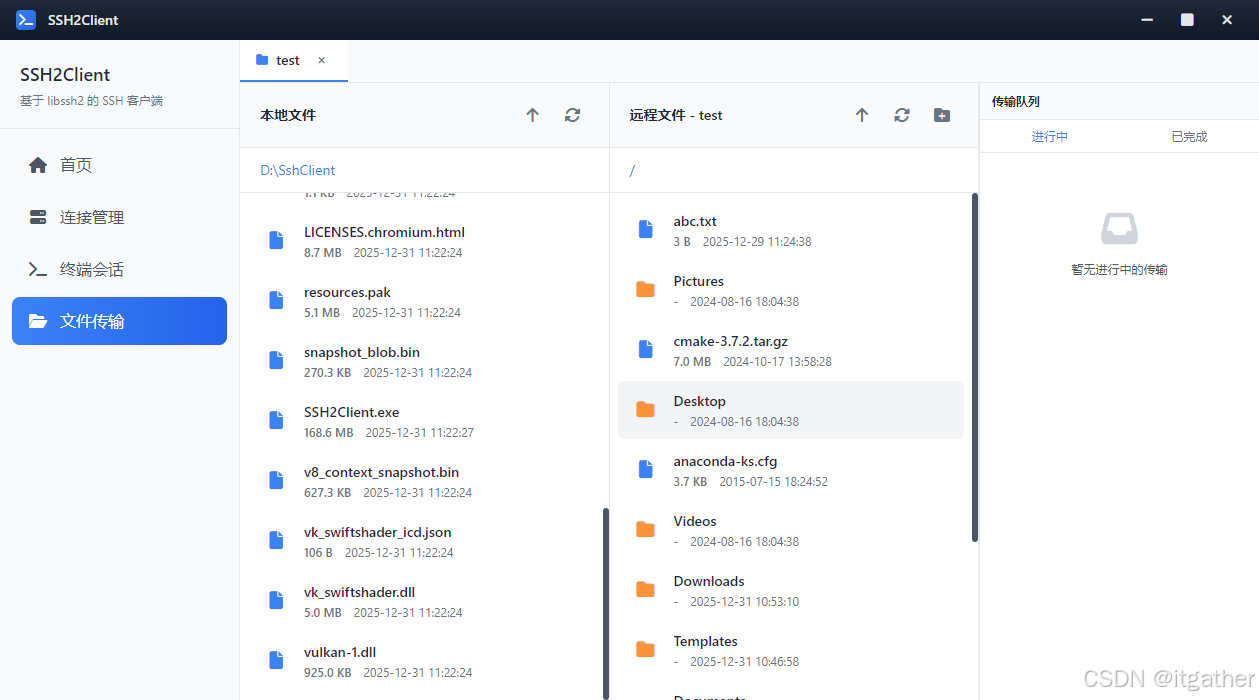
Task: Click the file icon of SSH2Client.exe
Action: [x=276, y=420]
